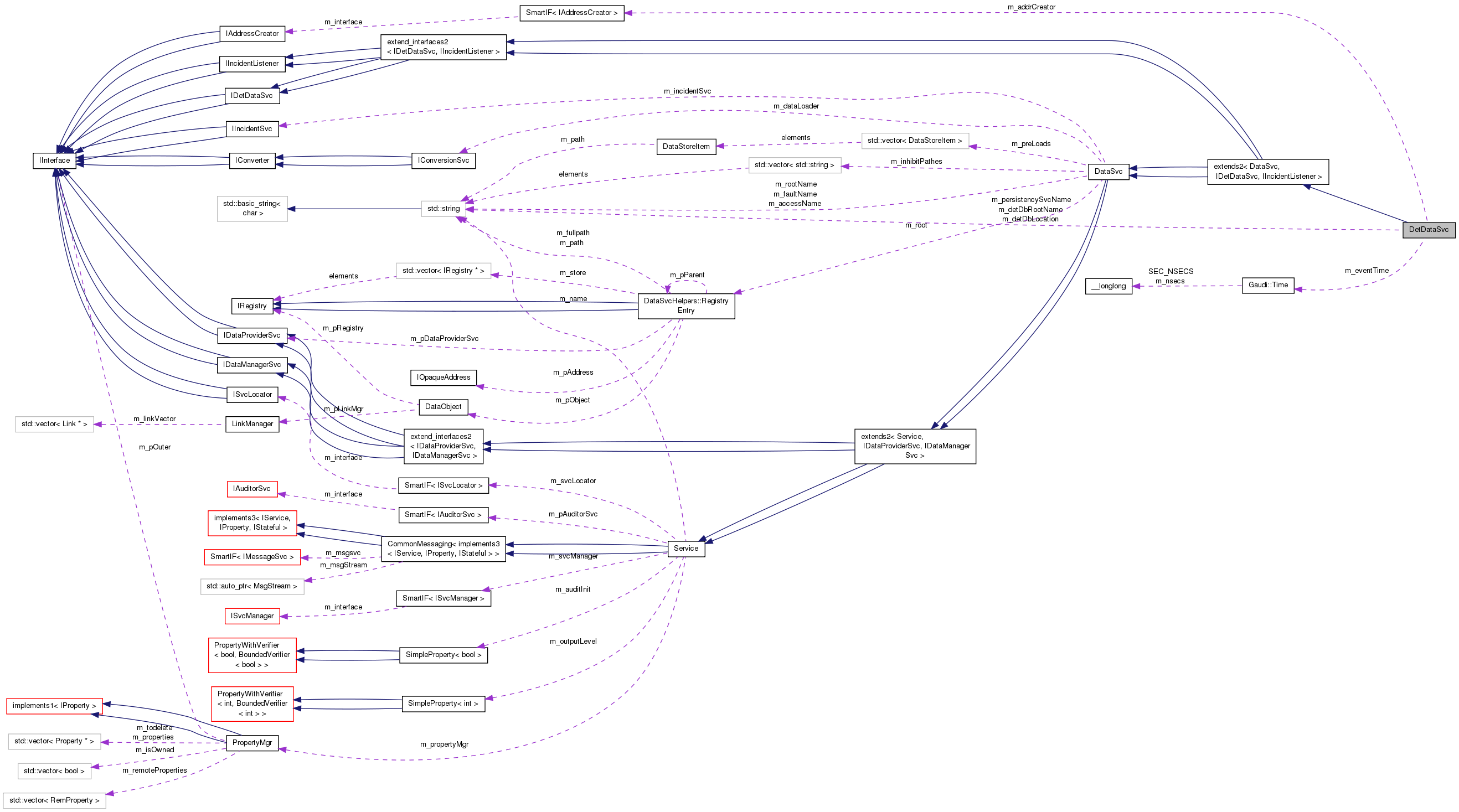Select the SimpleProperty< bool > node
The width and height of the screenshot is (1459, 812).
pos(444,655)
